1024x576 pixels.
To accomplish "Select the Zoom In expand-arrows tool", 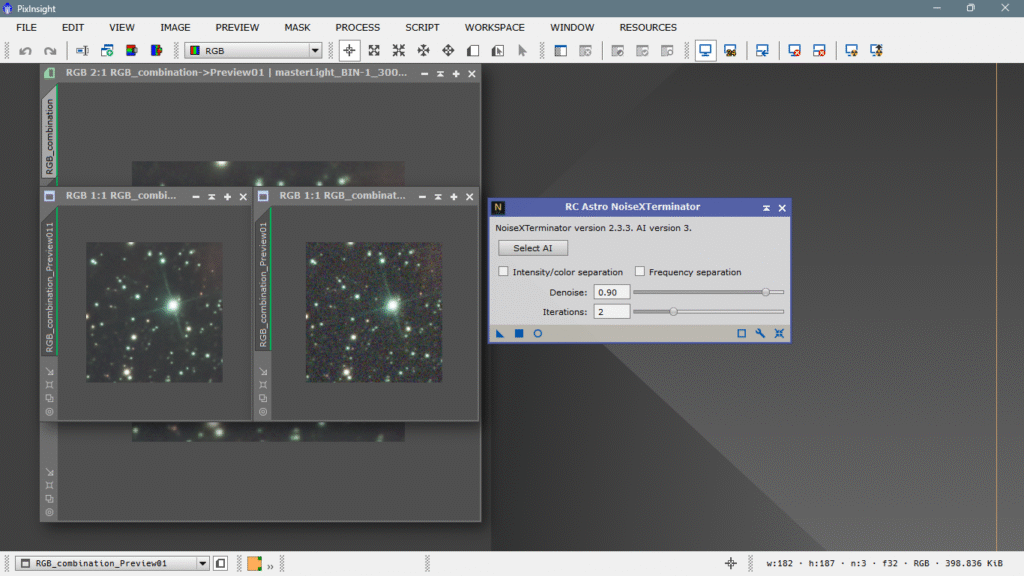I will (374, 51).
